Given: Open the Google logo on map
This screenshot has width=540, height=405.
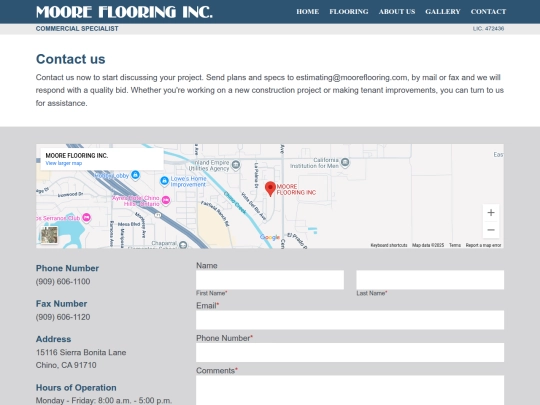Looking at the screenshot, I should [270, 237].
